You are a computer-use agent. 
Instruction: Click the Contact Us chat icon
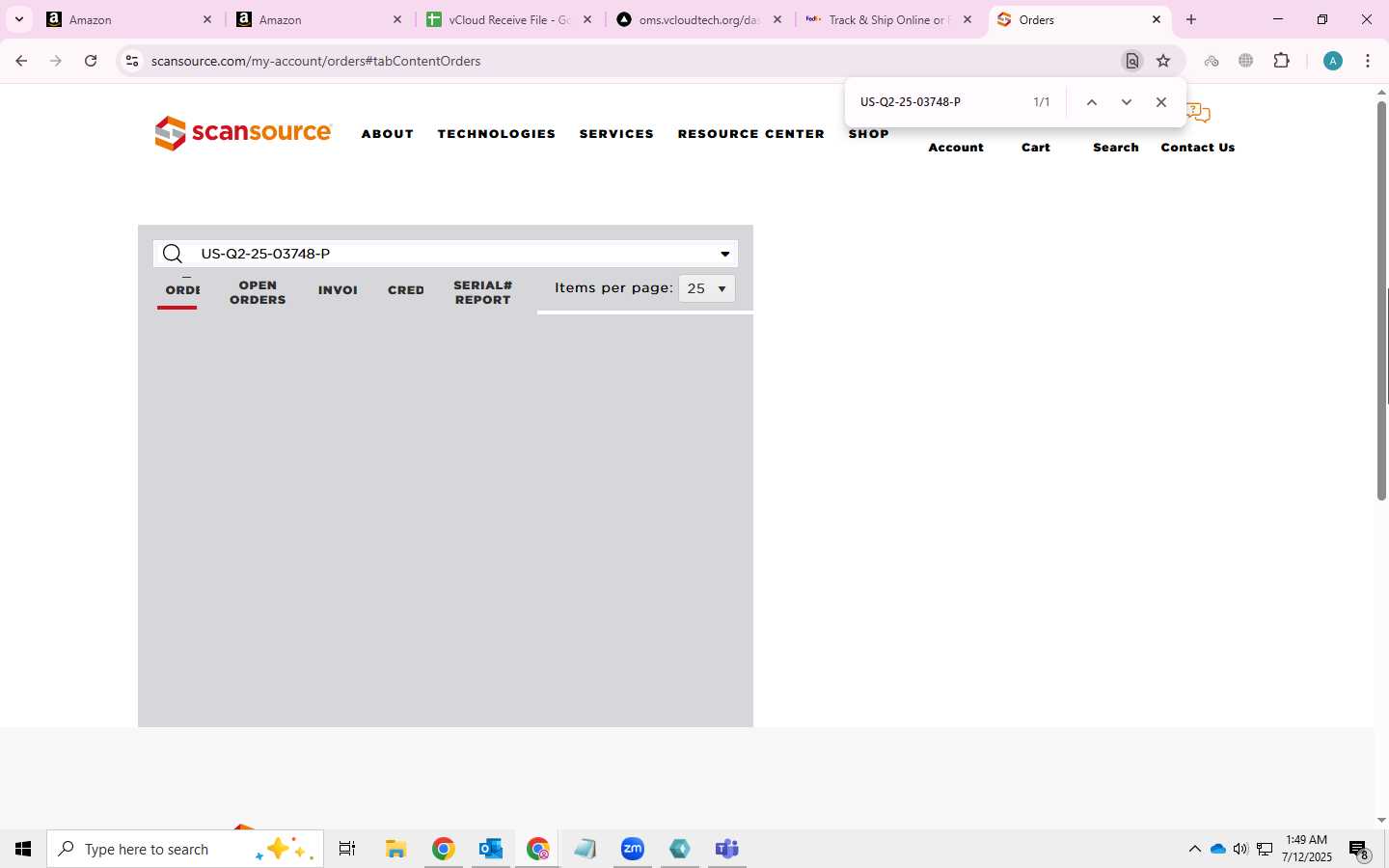pos(1199,114)
